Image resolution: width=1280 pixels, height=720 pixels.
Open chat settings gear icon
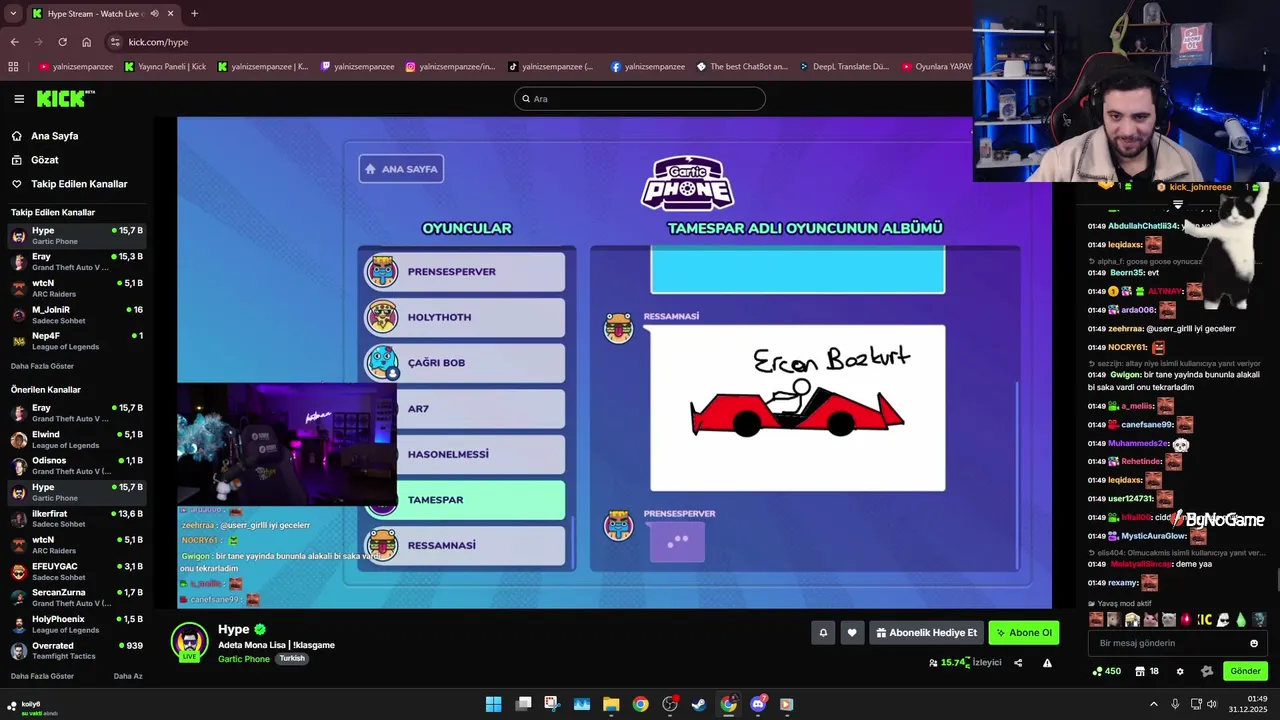tap(1180, 671)
